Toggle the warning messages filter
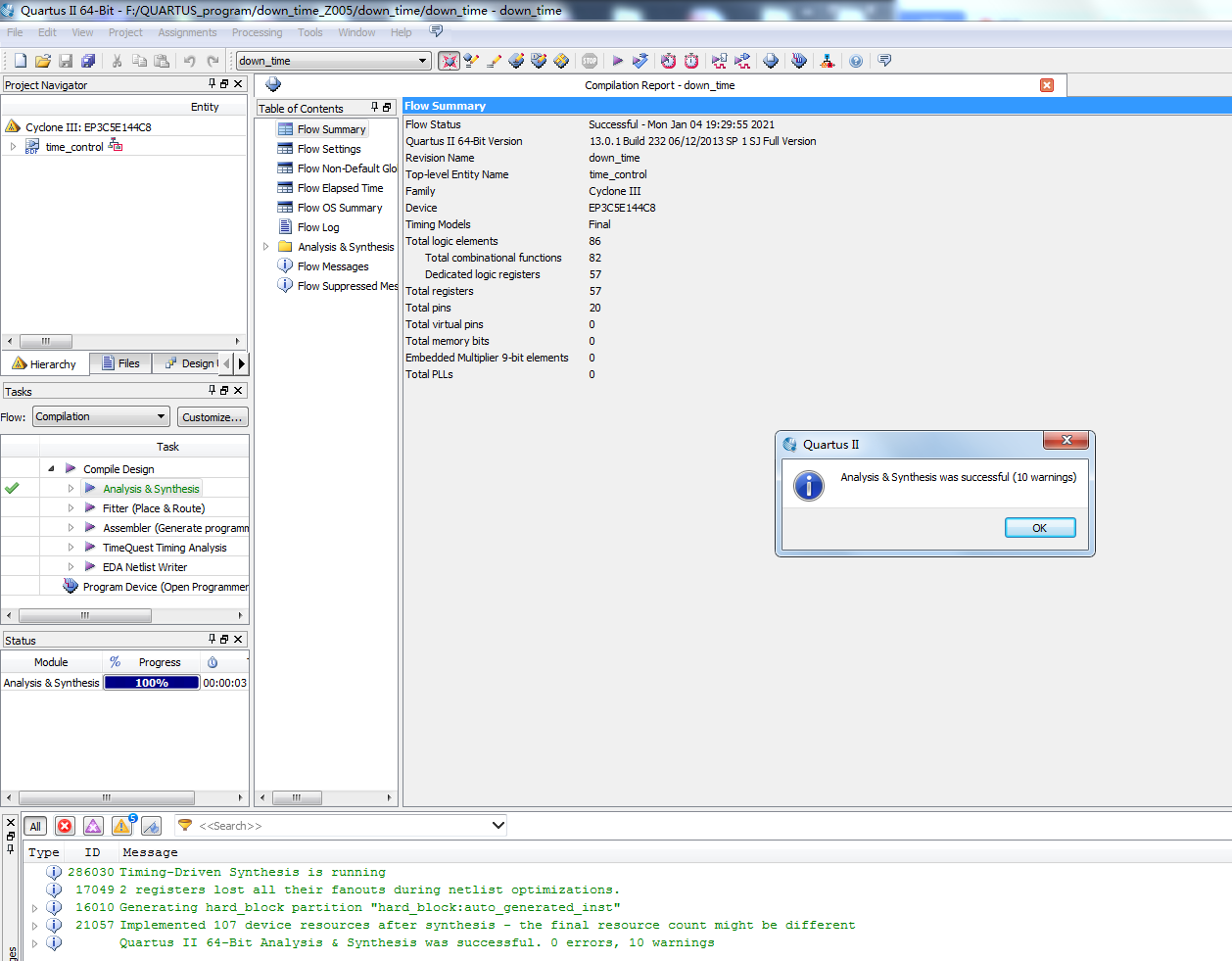Viewport: 1232px width, 961px height. coord(121,826)
